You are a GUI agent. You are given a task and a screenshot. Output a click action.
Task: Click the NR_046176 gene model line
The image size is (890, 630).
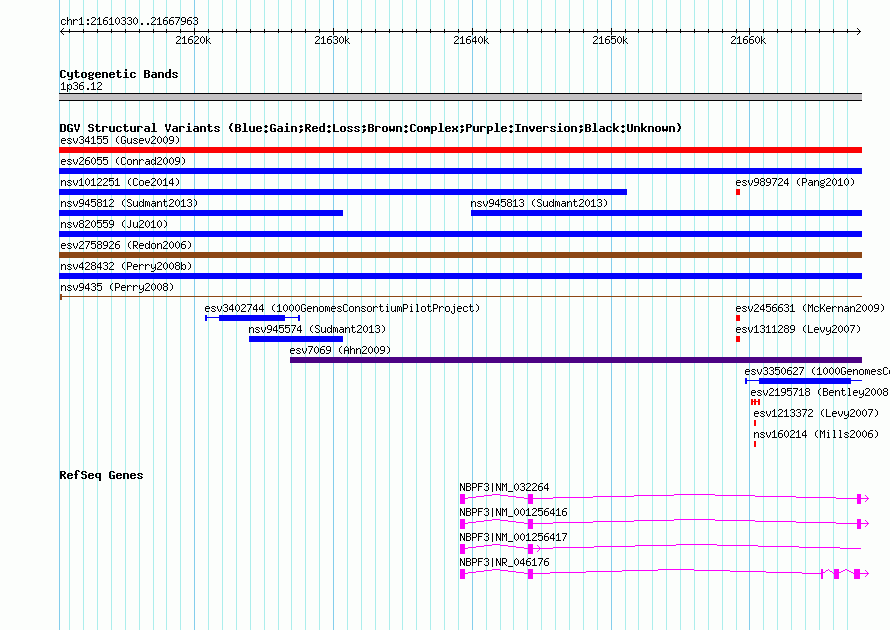click(x=664, y=573)
